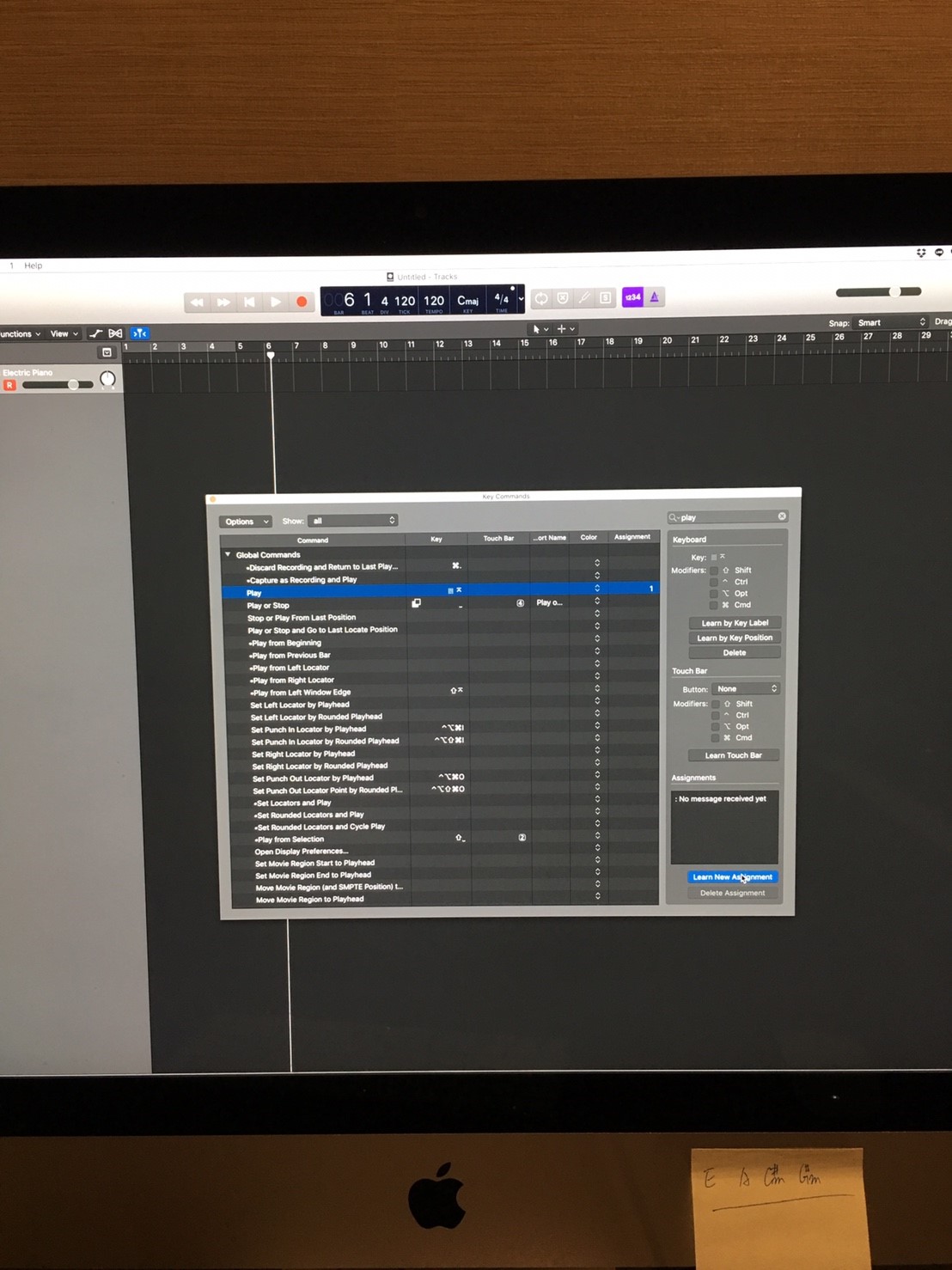Adjust the Electric Piano volume slider

pyautogui.click(x=58, y=385)
